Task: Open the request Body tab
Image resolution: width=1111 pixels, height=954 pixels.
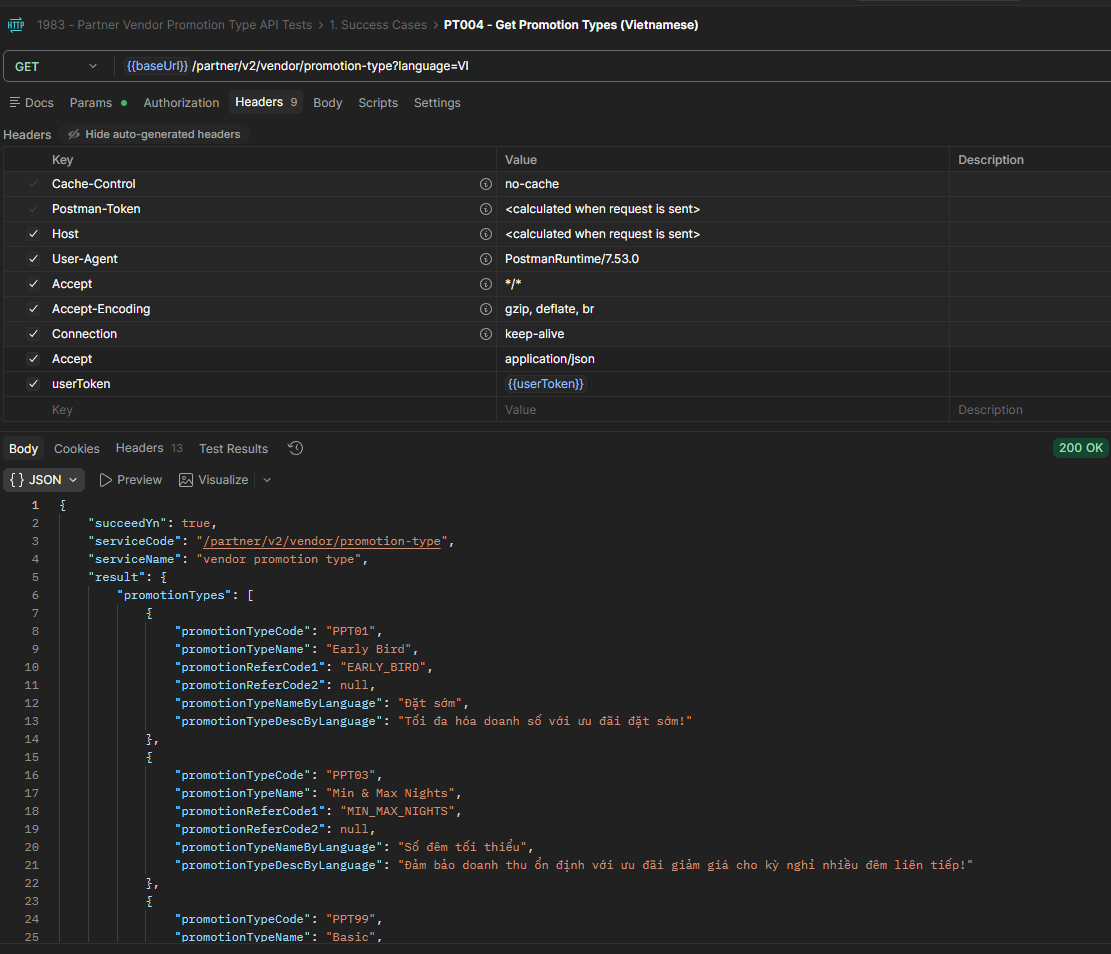Action: click(327, 103)
